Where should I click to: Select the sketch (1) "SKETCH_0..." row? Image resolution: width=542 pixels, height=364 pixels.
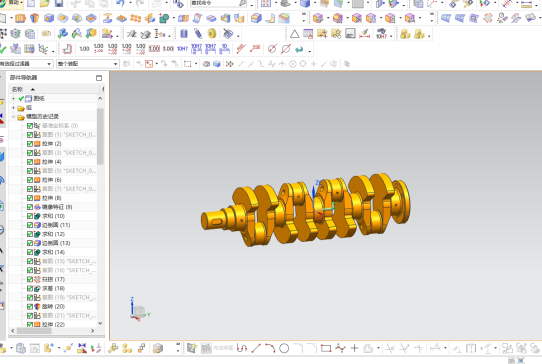(62, 135)
